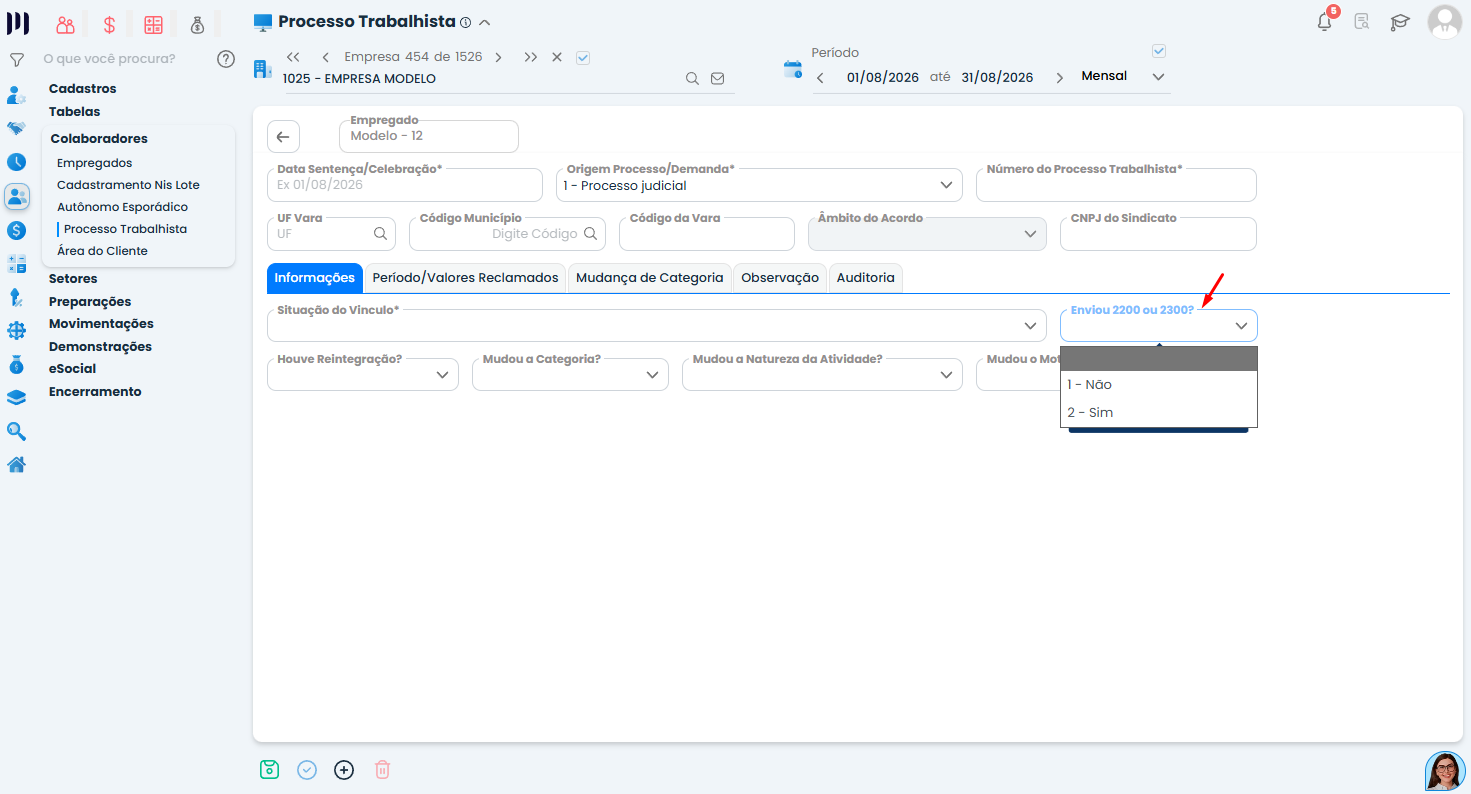Clear company selection with X
Viewport: 1471px width, 794px height.
tap(557, 57)
